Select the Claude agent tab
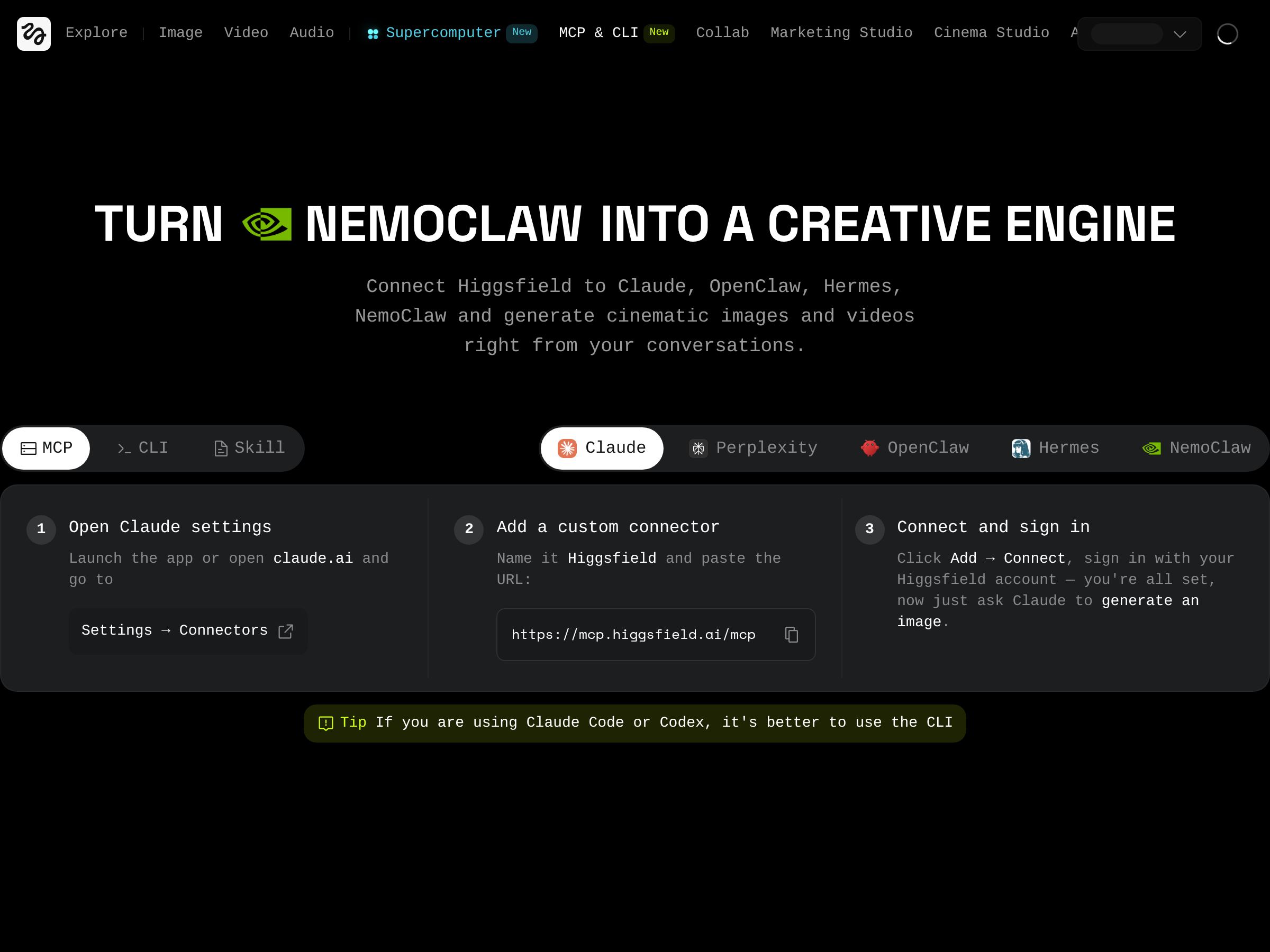This screenshot has height=952, width=1270. click(602, 448)
